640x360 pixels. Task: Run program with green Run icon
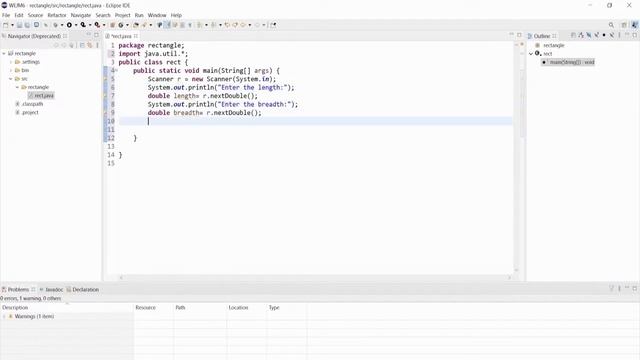tap(69, 25)
